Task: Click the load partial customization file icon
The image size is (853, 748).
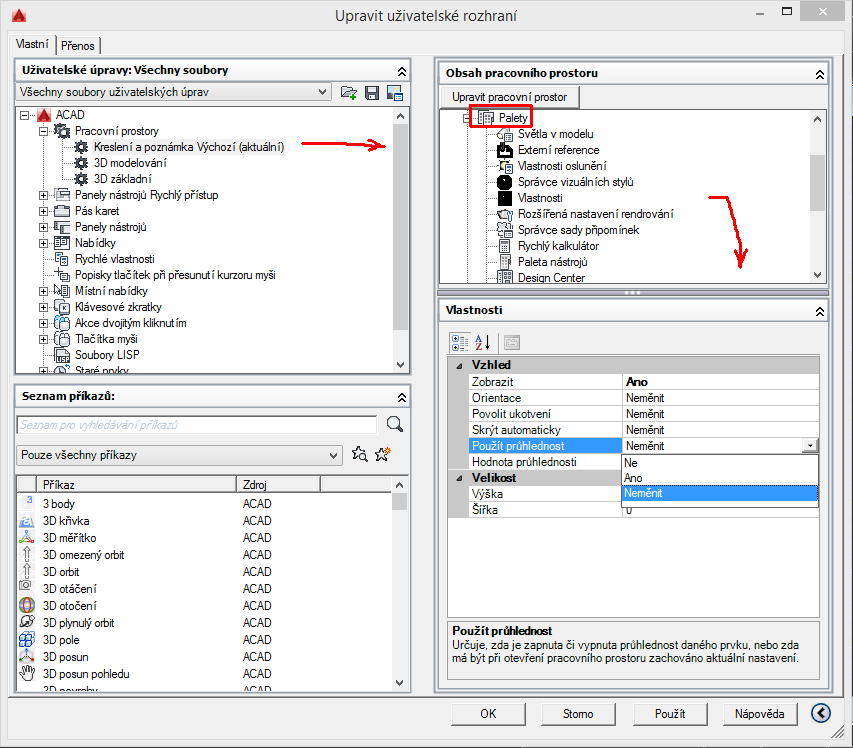Action: click(x=348, y=93)
